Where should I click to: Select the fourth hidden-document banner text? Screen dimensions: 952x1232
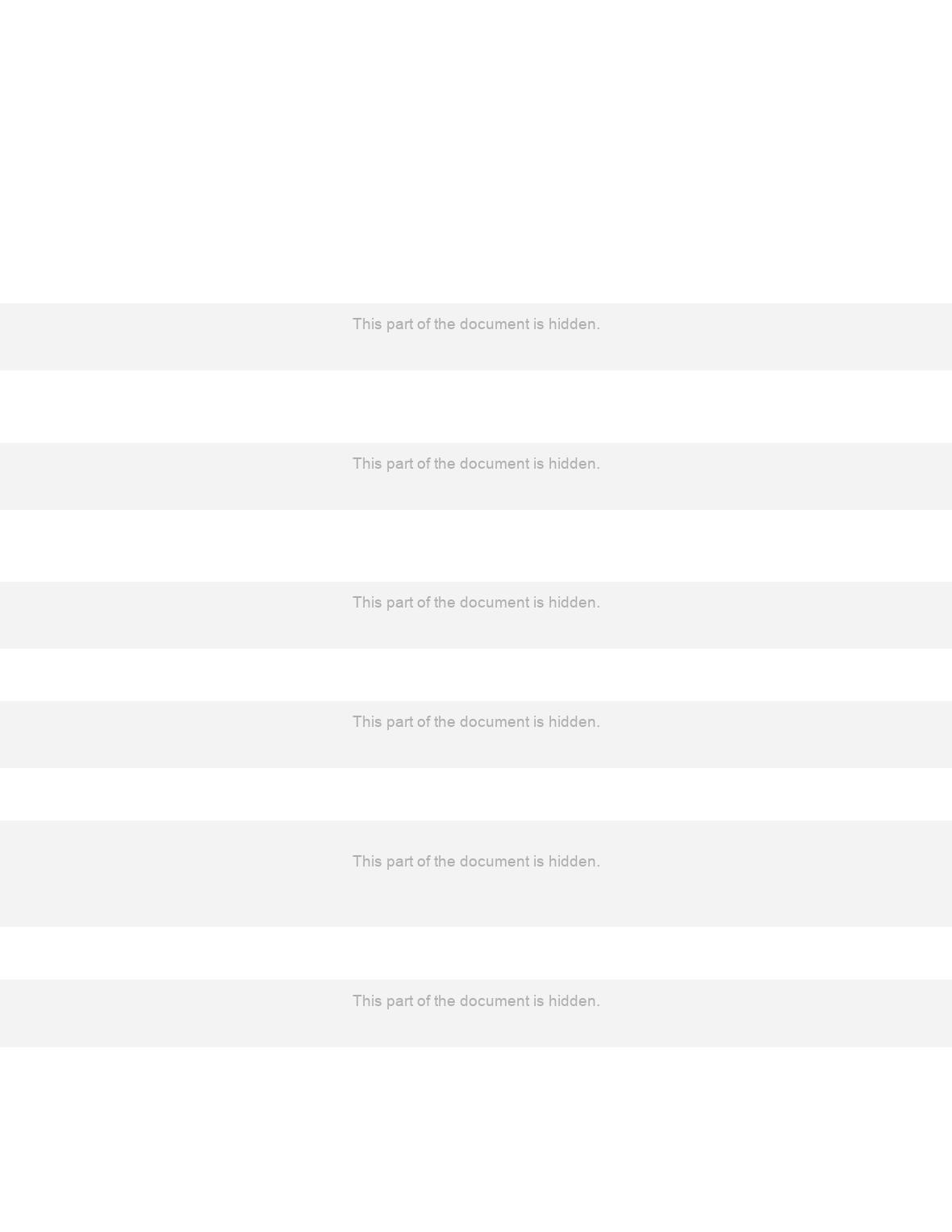476,721
